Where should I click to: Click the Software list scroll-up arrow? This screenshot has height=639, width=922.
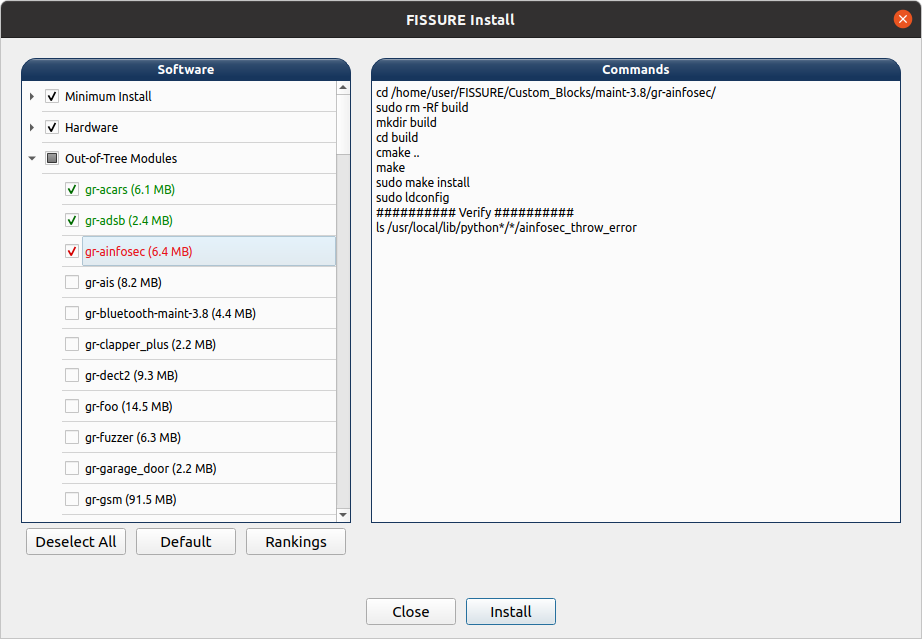pos(343,88)
